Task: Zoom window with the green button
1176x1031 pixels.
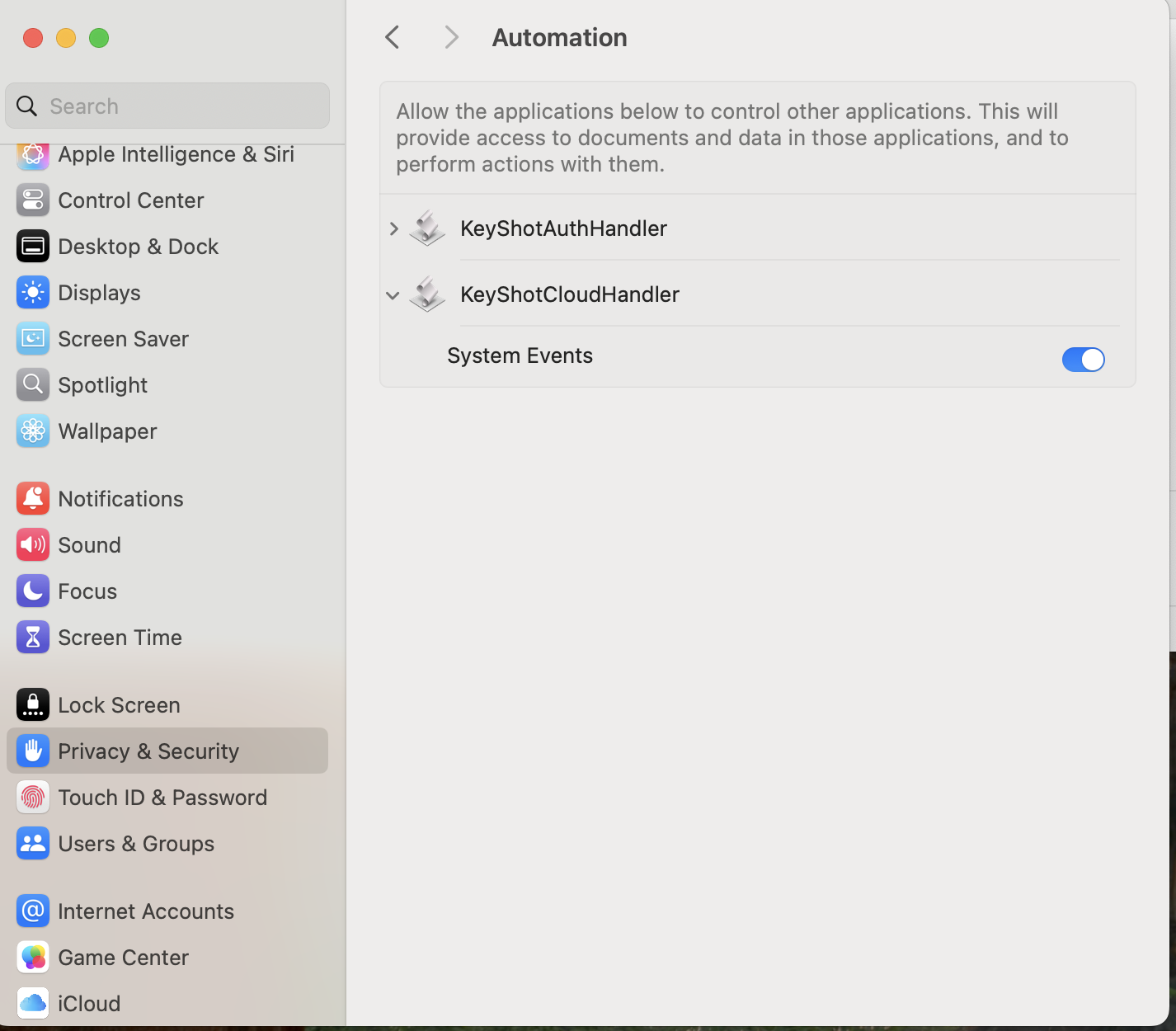Action: click(x=99, y=38)
